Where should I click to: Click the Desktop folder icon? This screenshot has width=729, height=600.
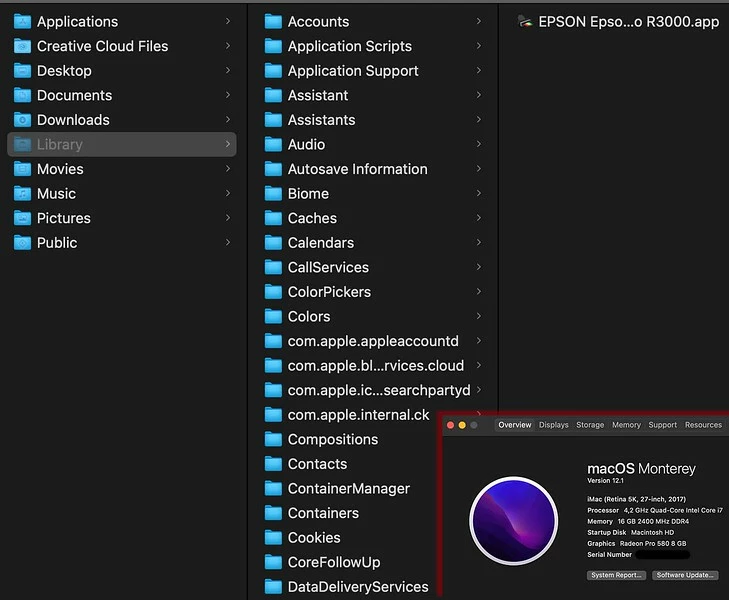(22, 71)
